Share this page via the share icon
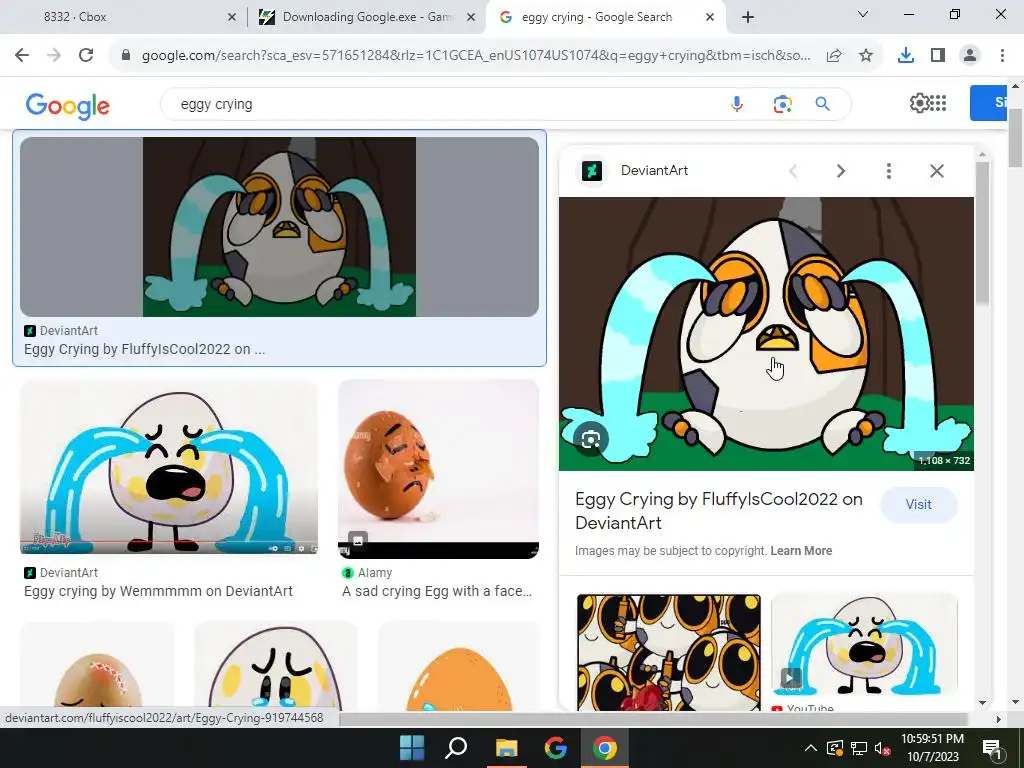1024x768 pixels. pyautogui.click(x=834, y=56)
